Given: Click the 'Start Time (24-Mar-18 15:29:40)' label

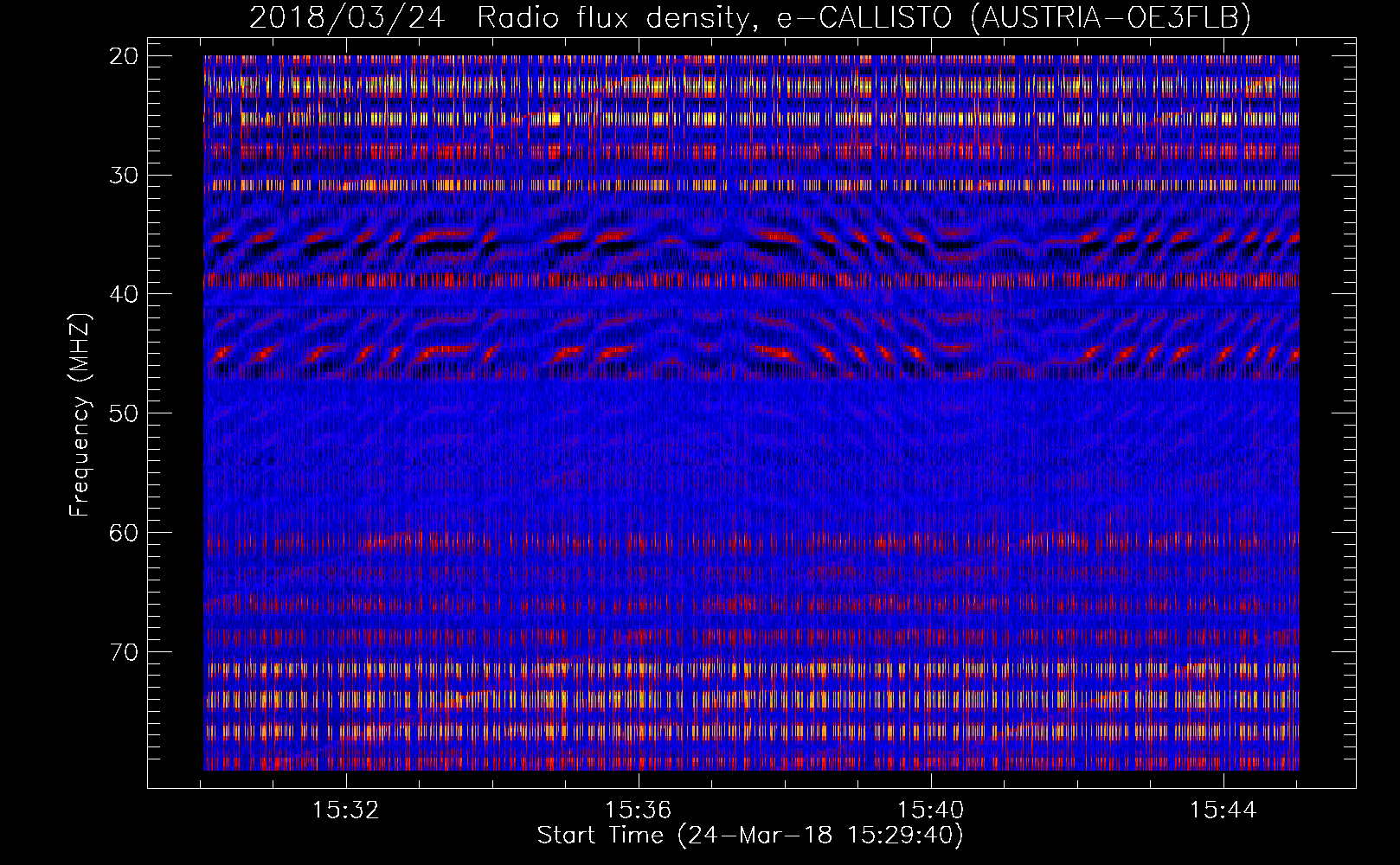Looking at the screenshot, I should pyautogui.click(x=750, y=836).
